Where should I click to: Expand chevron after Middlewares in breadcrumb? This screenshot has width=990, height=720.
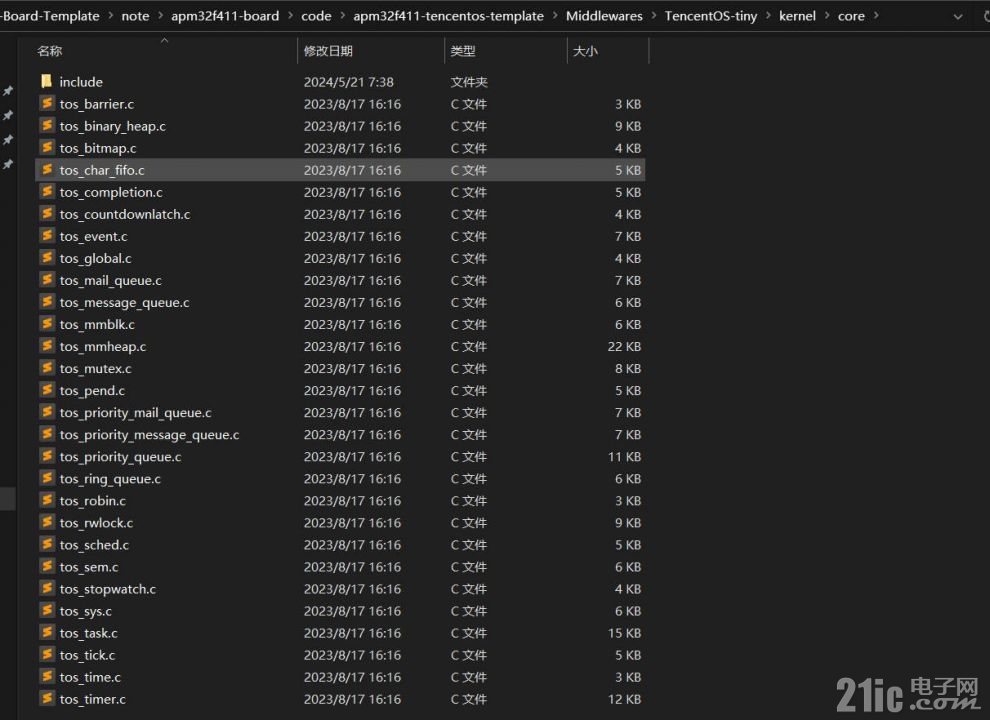[653, 16]
